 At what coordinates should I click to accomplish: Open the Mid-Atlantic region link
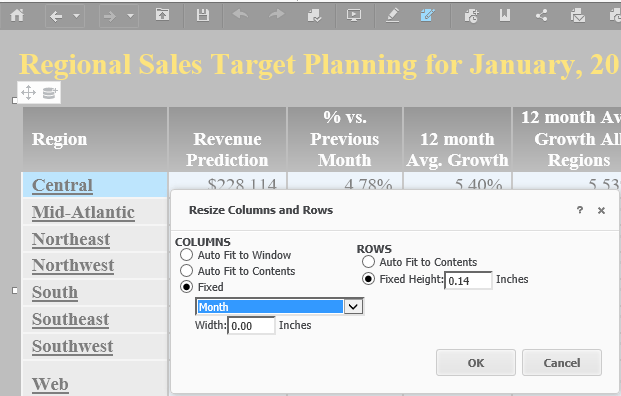point(83,212)
